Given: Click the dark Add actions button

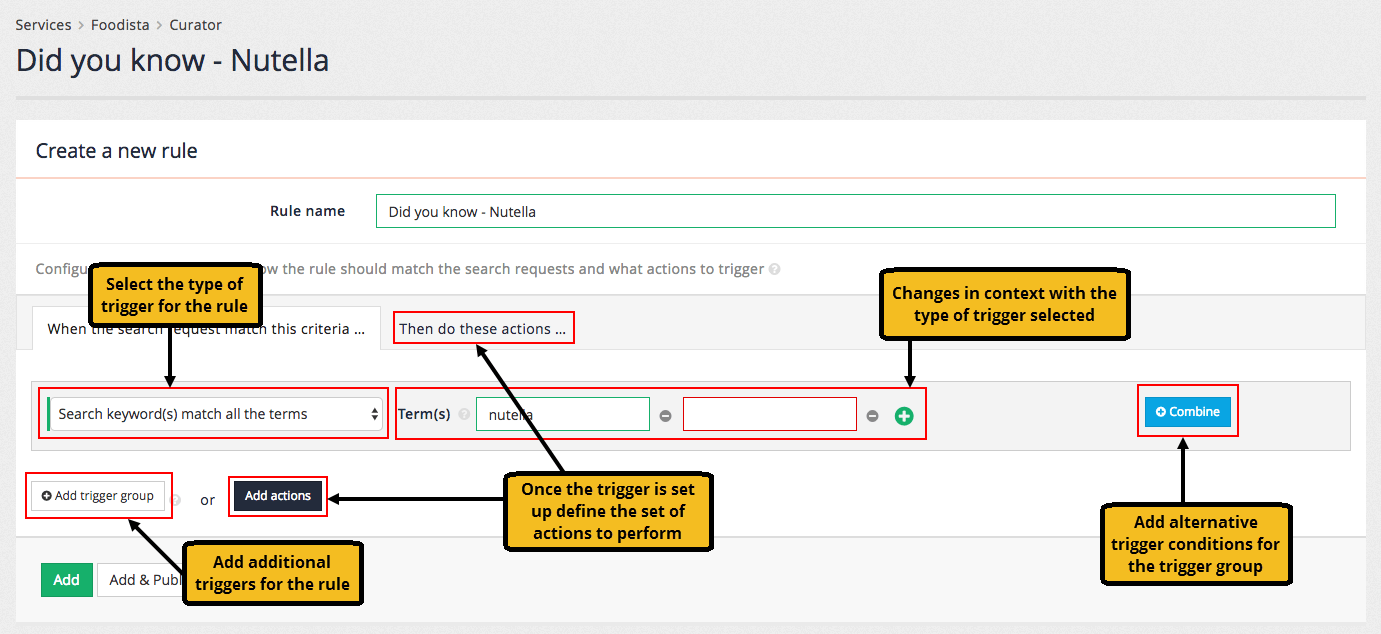Looking at the screenshot, I should (278, 496).
